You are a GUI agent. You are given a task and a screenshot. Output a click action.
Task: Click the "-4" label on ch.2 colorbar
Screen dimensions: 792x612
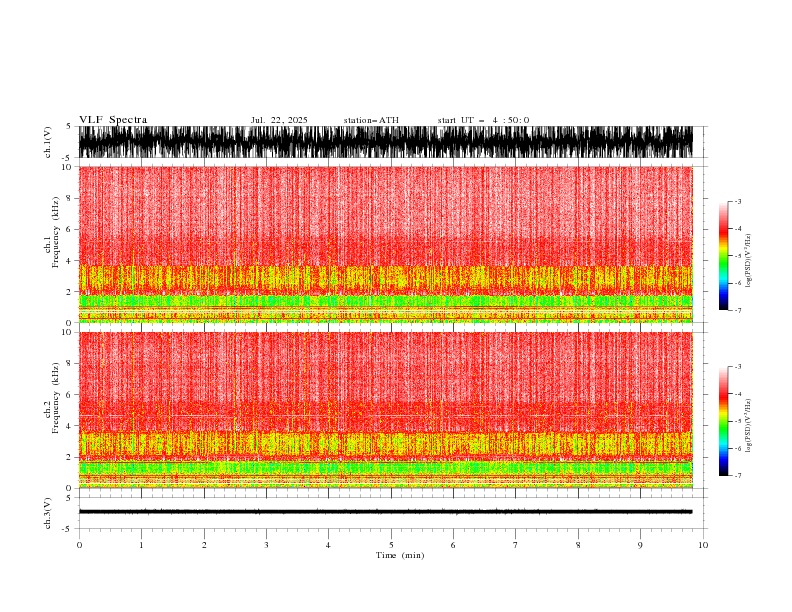pyautogui.click(x=738, y=394)
